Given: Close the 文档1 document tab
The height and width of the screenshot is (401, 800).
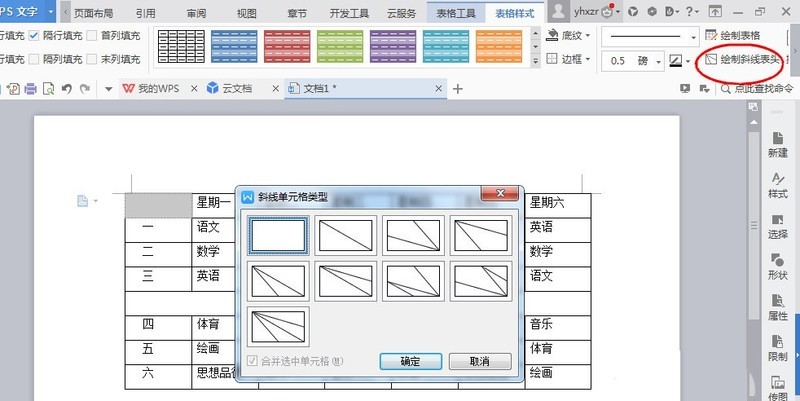Looking at the screenshot, I should 438,89.
